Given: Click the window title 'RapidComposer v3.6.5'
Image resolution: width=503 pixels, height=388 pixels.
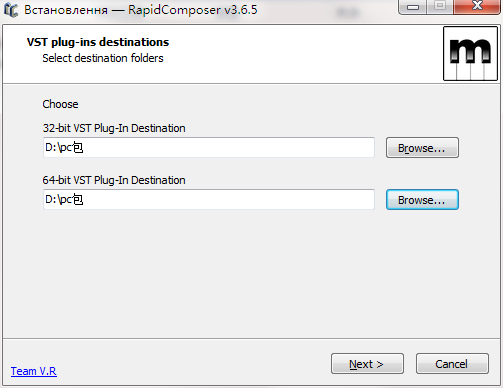Looking at the screenshot, I should tap(193, 10).
